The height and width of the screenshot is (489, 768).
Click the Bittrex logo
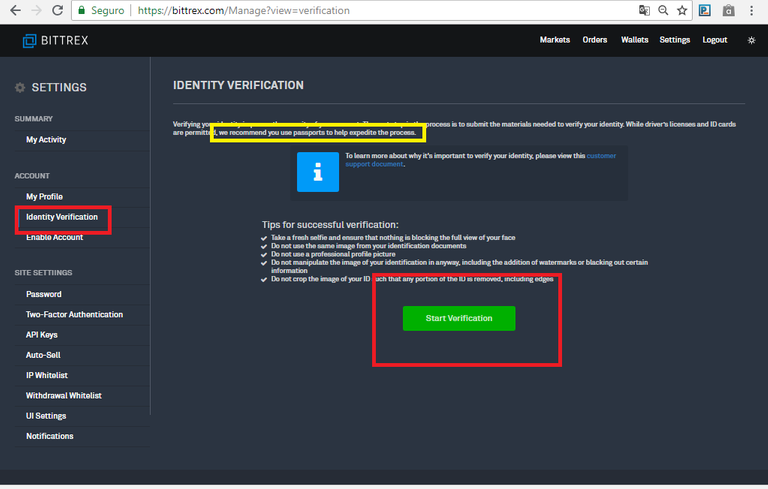click(x=55, y=41)
